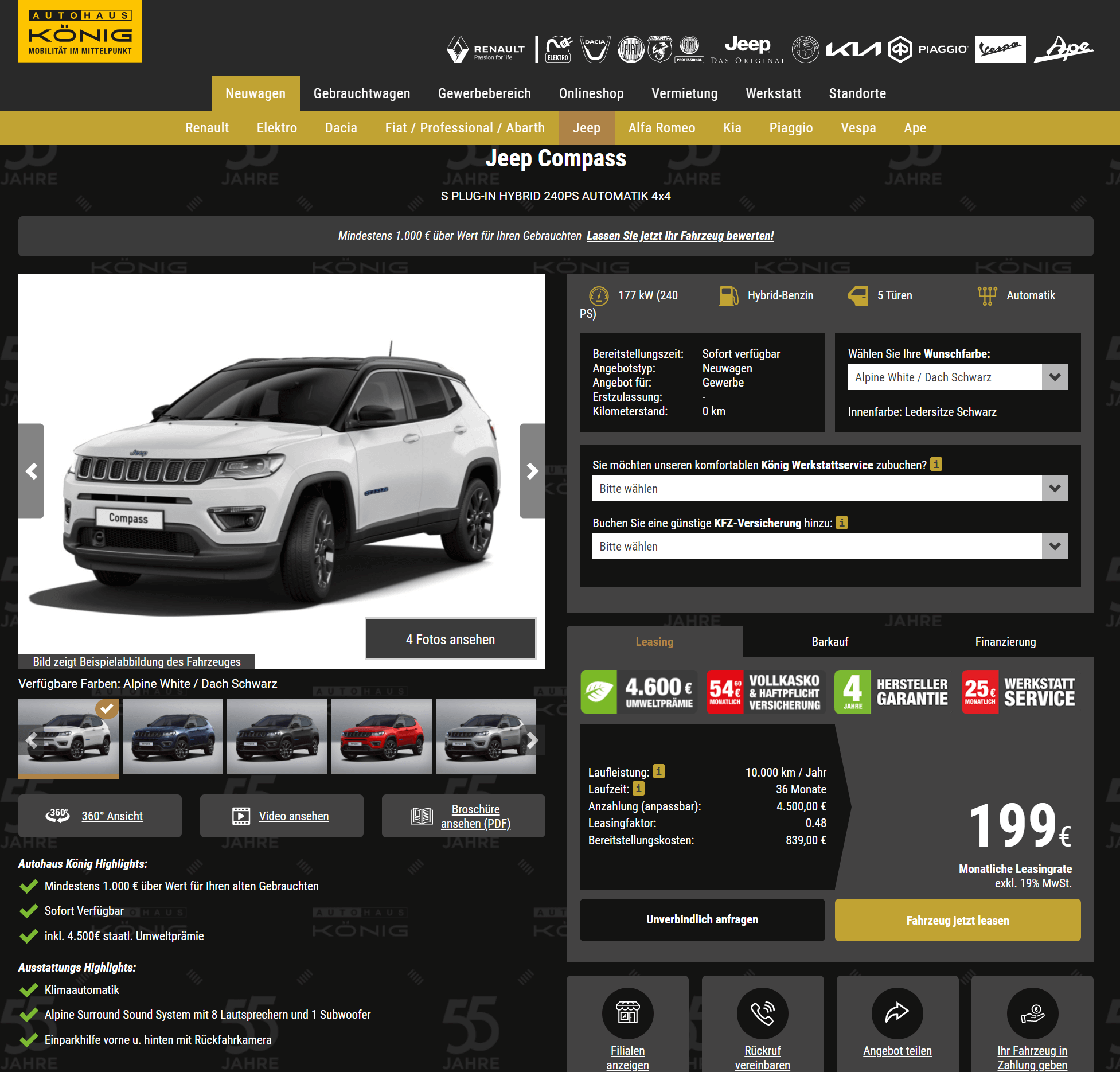Click the Kia brand logo
Screen dimensions: 1120x1072
tap(853, 50)
